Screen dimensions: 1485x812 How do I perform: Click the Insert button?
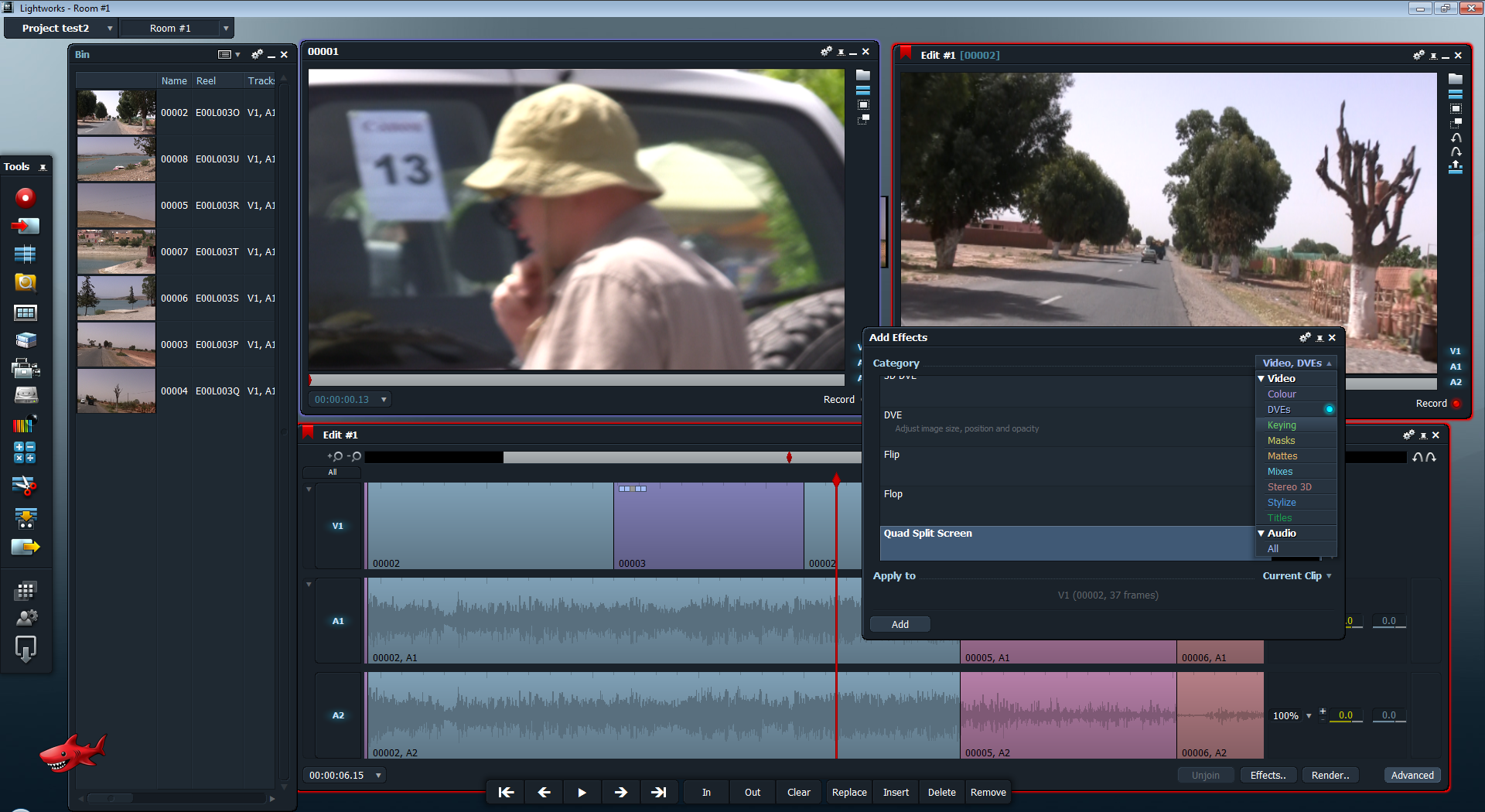coord(896,793)
